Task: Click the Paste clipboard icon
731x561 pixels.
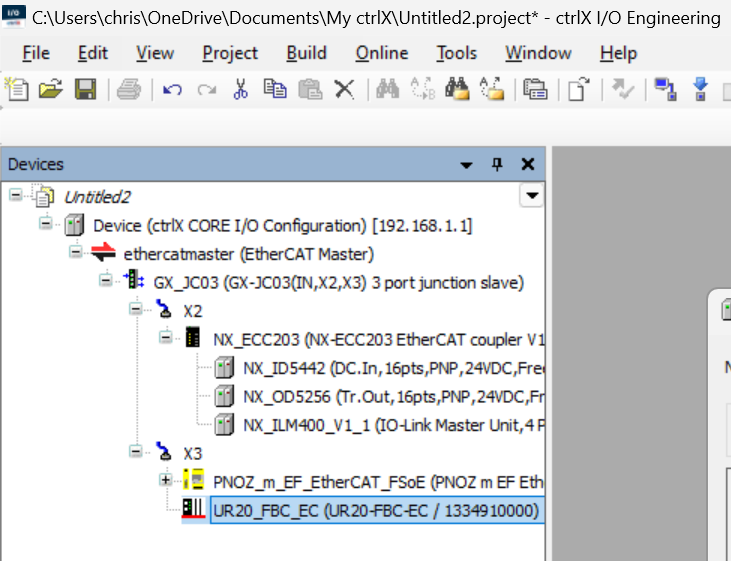Action: (310, 89)
